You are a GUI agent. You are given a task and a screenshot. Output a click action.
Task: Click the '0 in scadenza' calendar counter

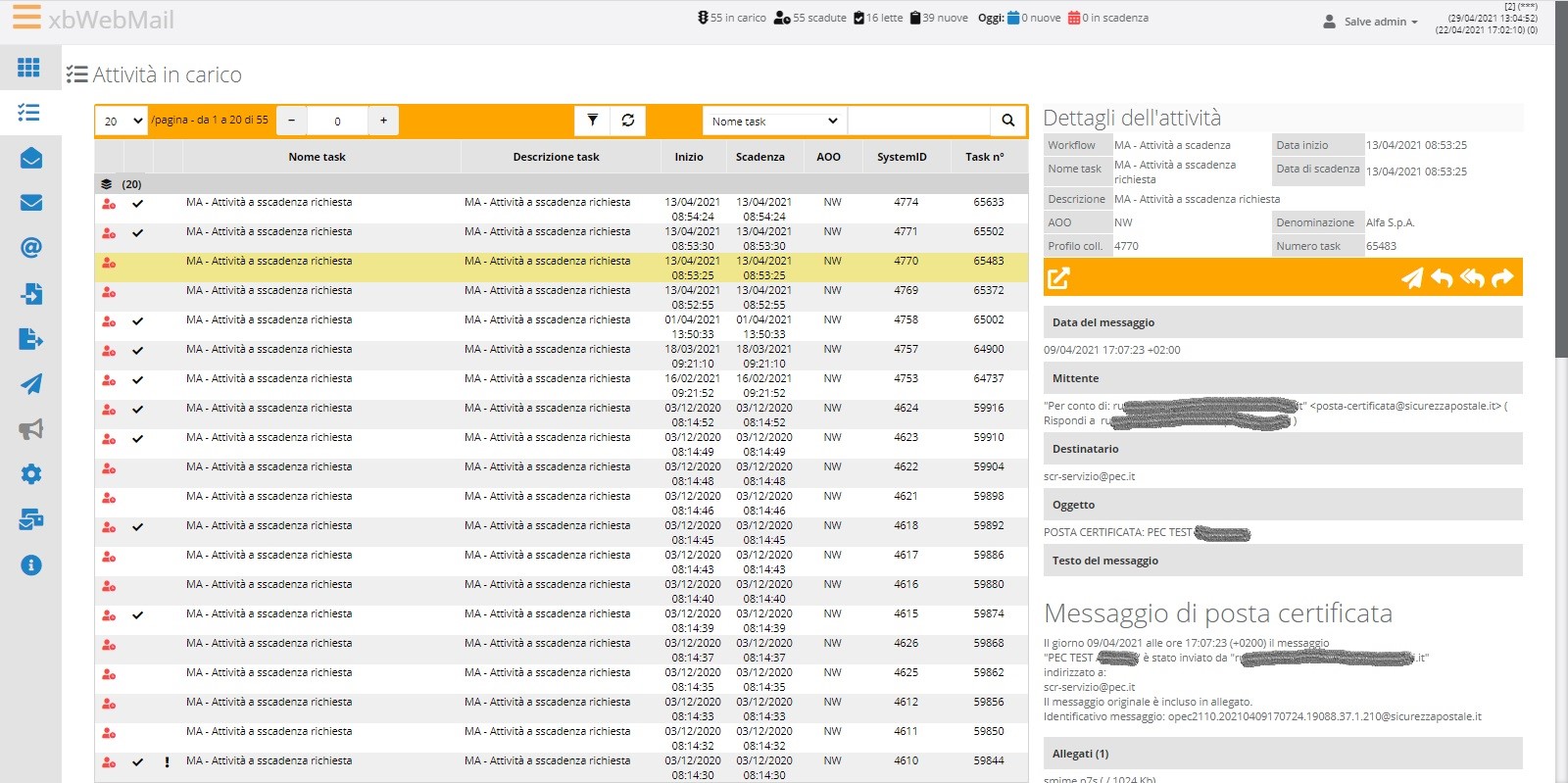point(1107,18)
